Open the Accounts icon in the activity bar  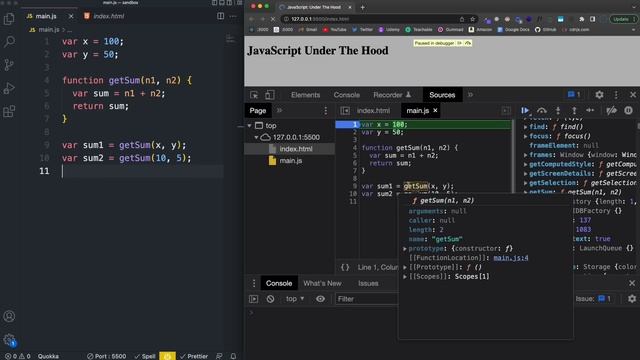tap(9, 316)
